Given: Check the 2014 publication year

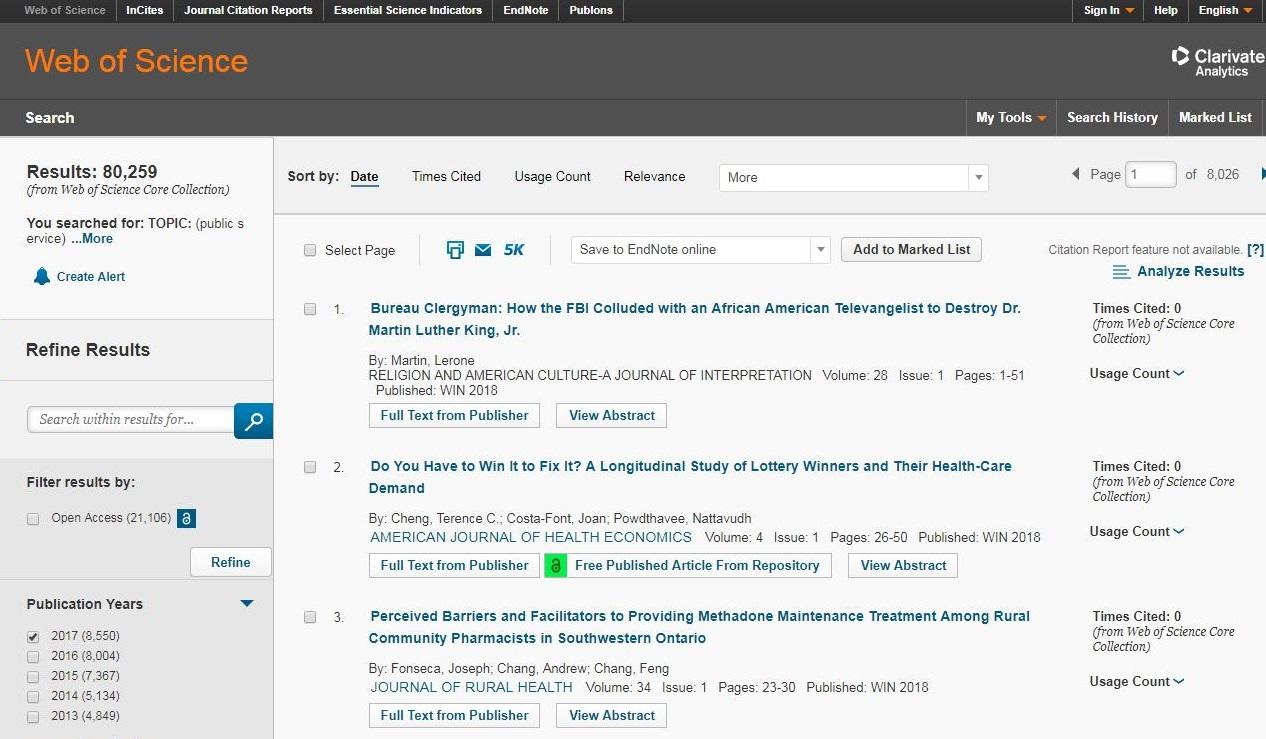Looking at the screenshot, I should pyautogui.click(x=33, y=697).
